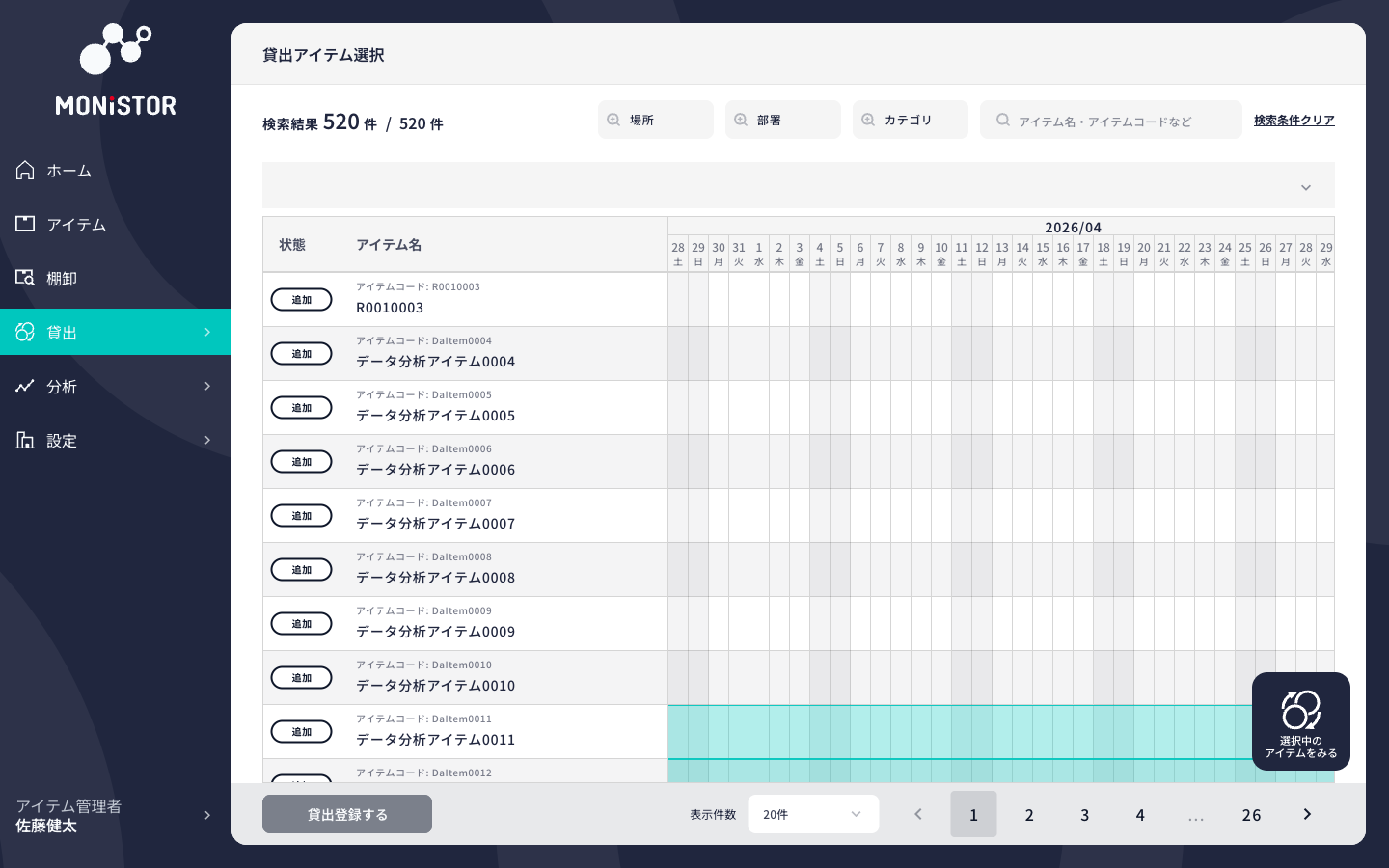The width and height of the screenshot is (1389, 868).
Task: Click the 選択中のアイテムをみる floating button
Action: [x=1300, y=721]
